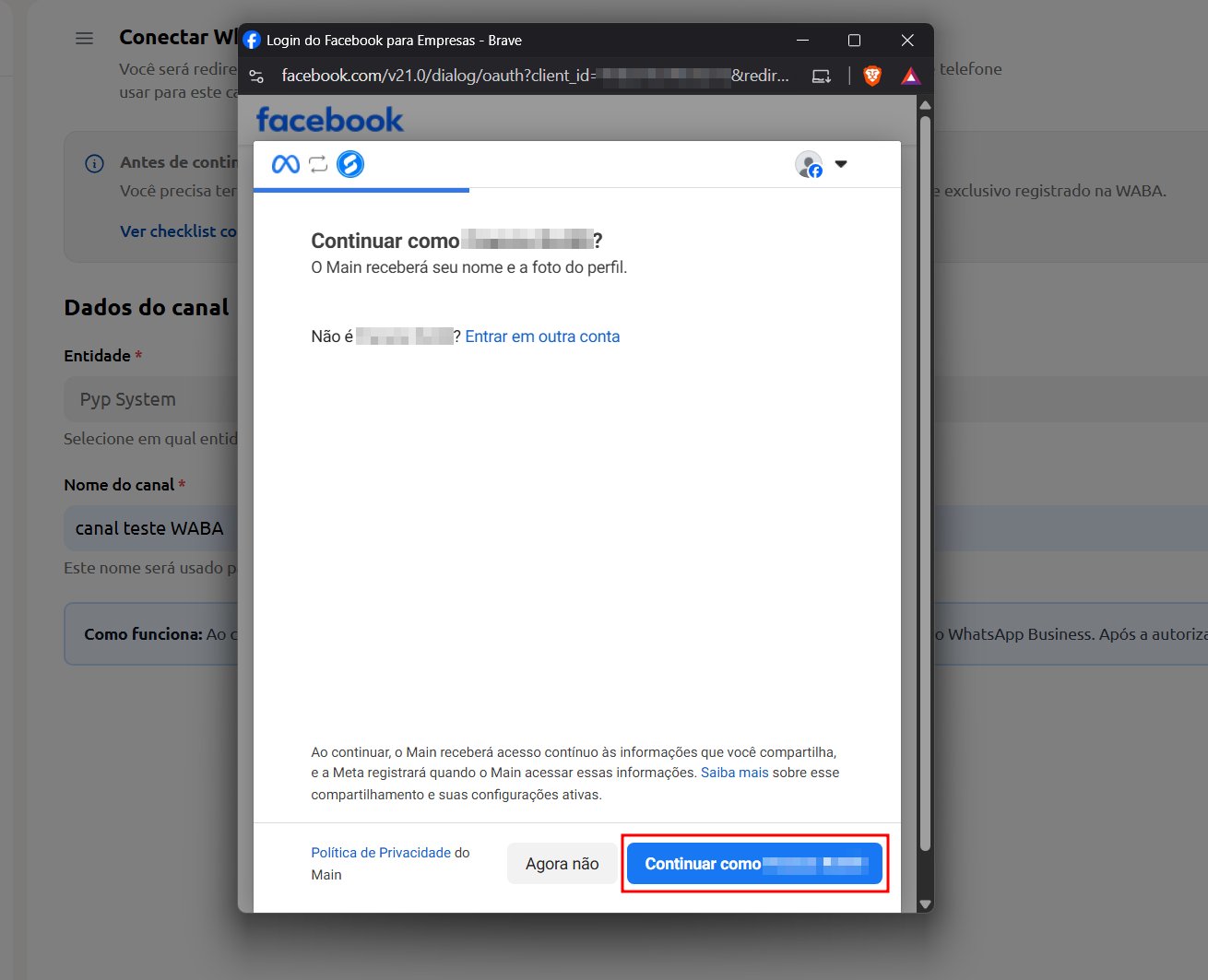Click the 'Saiba mais' link
The image size is (1208, 980).
point(734,773)
